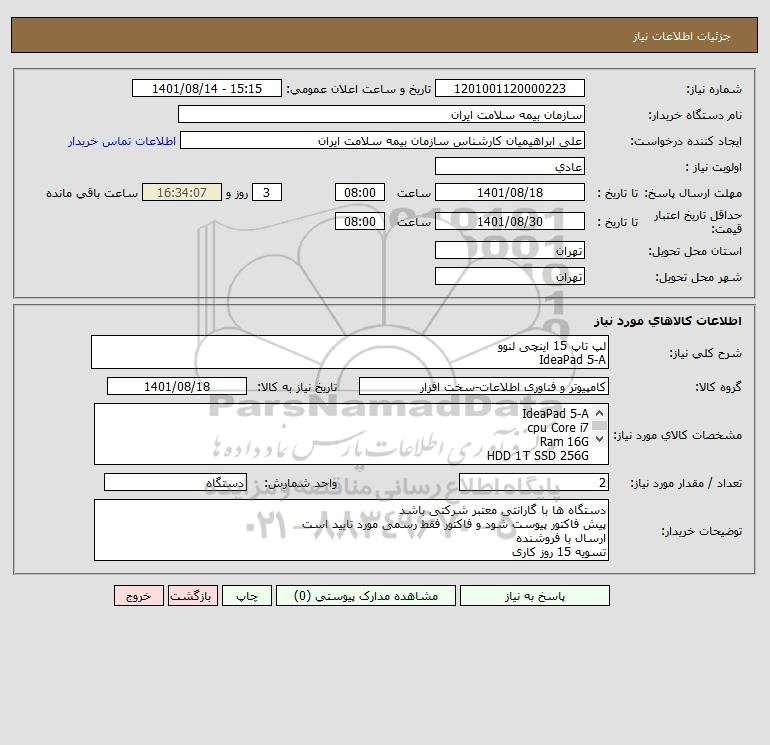The image size is (770, 745).
Task: Click the 'خروج' exit button
Action: pyautogui.click(x=138, y=596)
